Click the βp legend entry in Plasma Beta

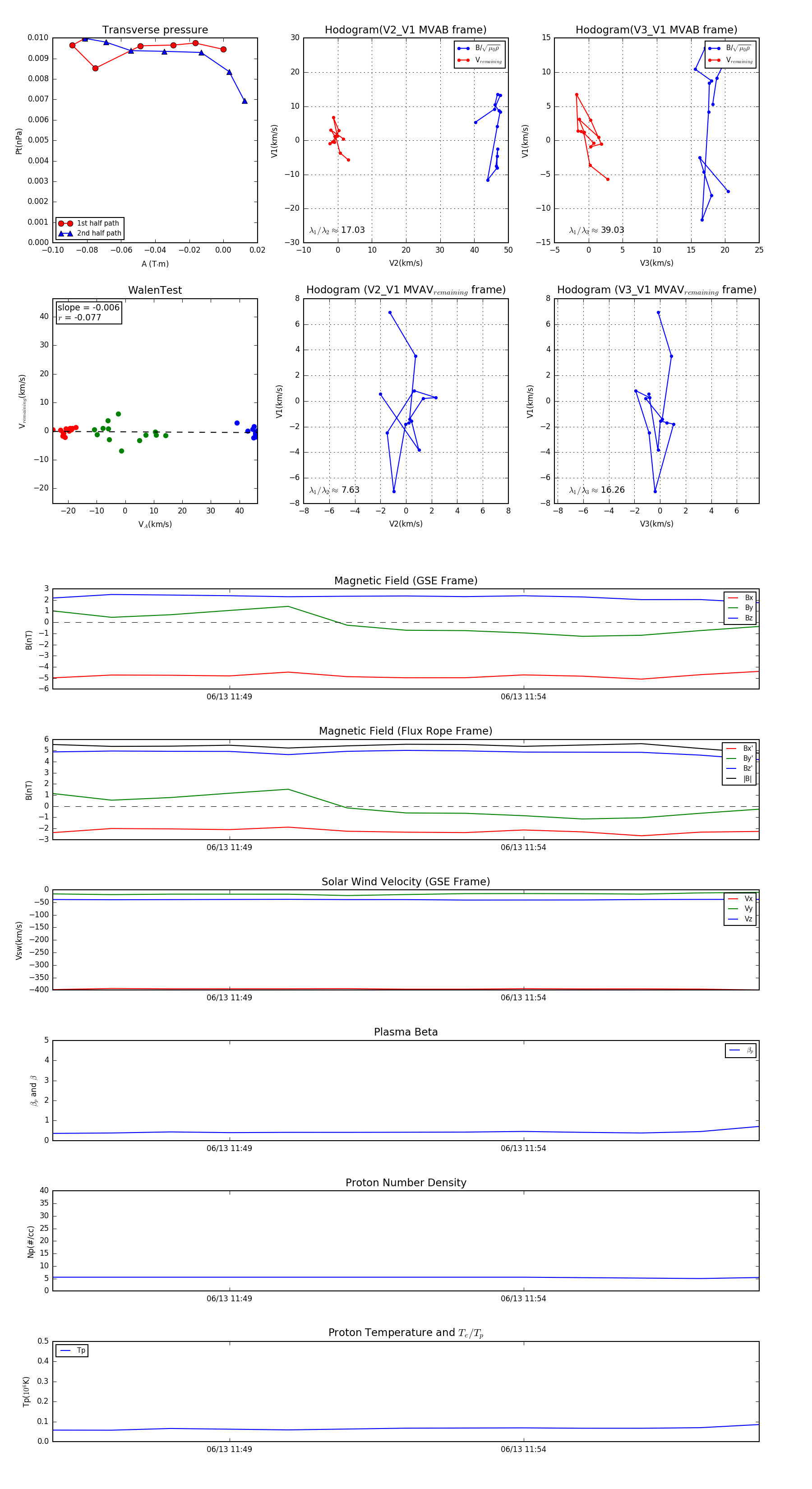pos(742,1050)
